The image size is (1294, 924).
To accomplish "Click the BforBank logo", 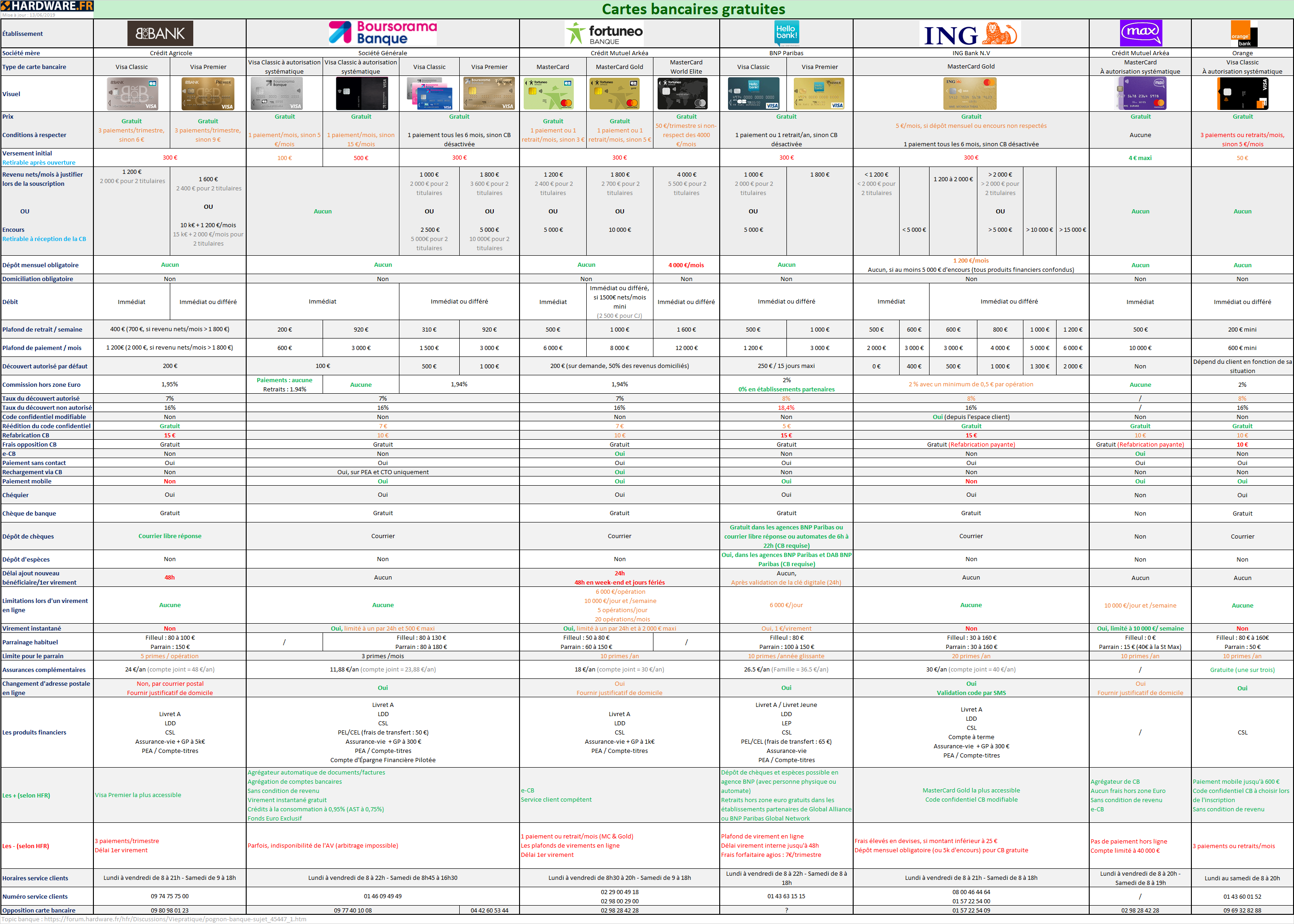I will (160, 34).
